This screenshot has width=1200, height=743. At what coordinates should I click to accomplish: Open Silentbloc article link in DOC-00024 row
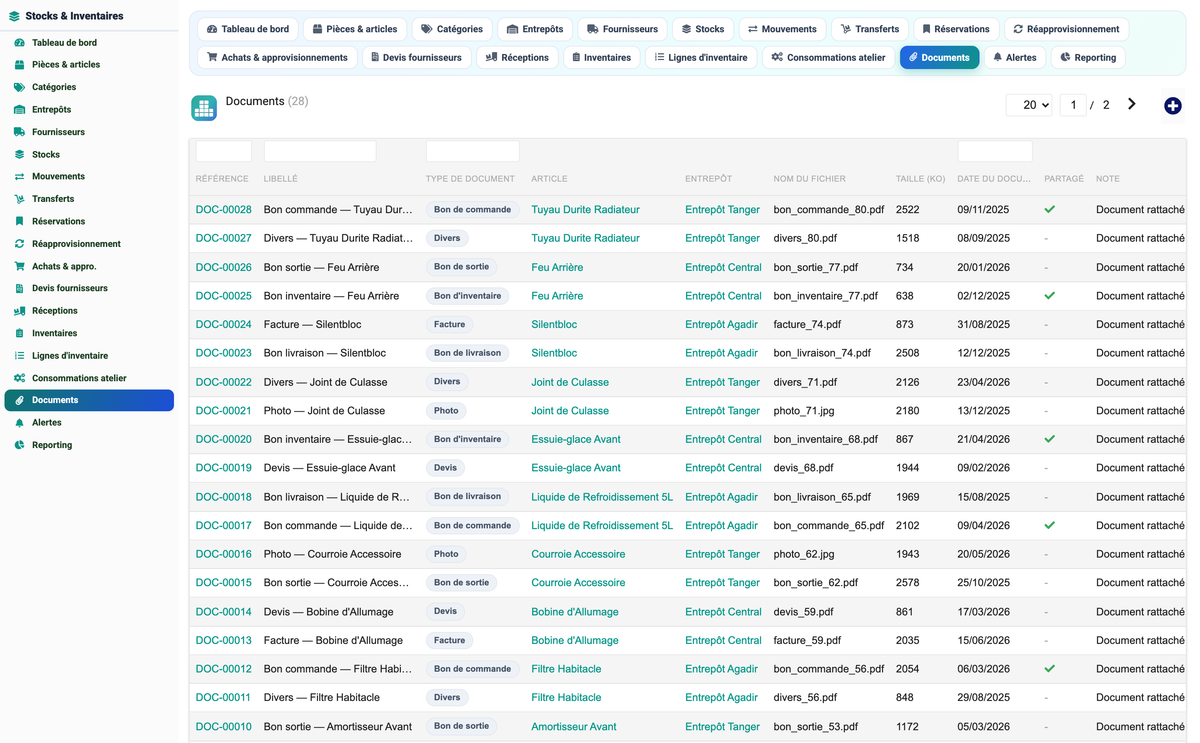coord(554,324)
